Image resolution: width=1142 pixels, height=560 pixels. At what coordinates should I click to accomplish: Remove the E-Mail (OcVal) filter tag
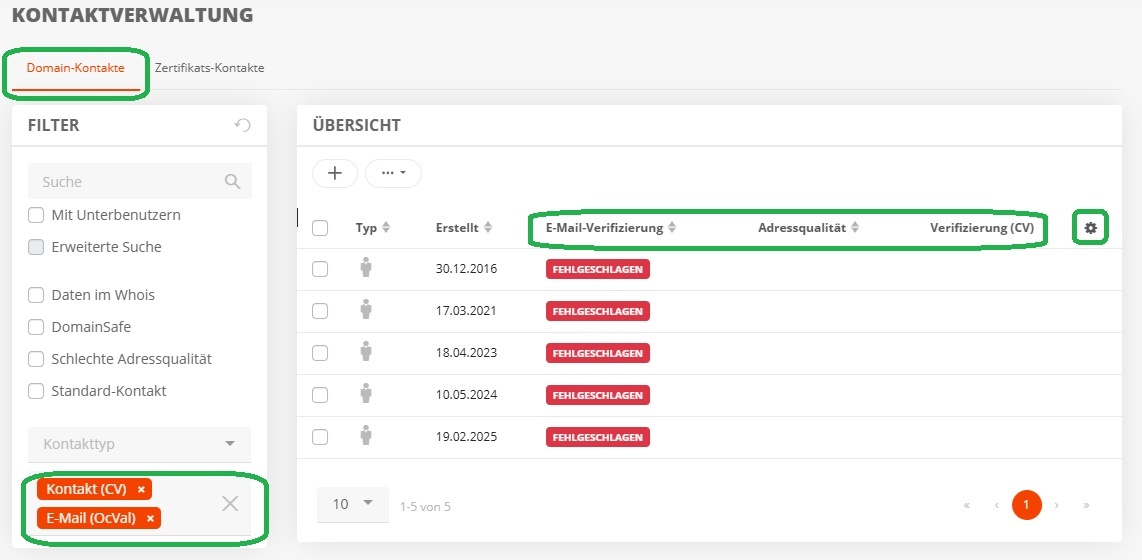pos(150,518)
